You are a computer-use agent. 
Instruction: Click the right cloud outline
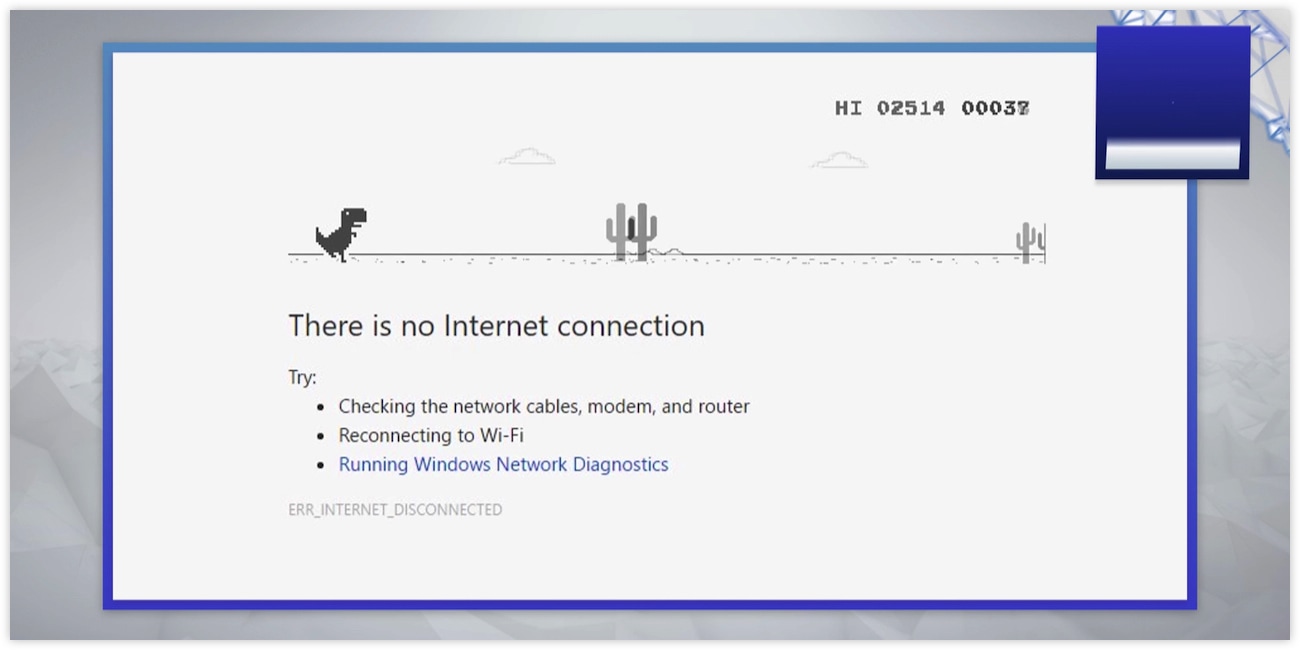839,160
